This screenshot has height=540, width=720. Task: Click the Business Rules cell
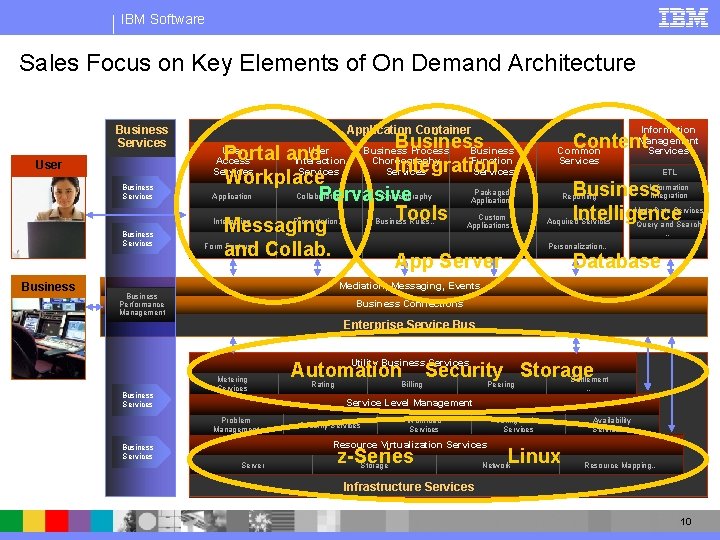point(405,221)
